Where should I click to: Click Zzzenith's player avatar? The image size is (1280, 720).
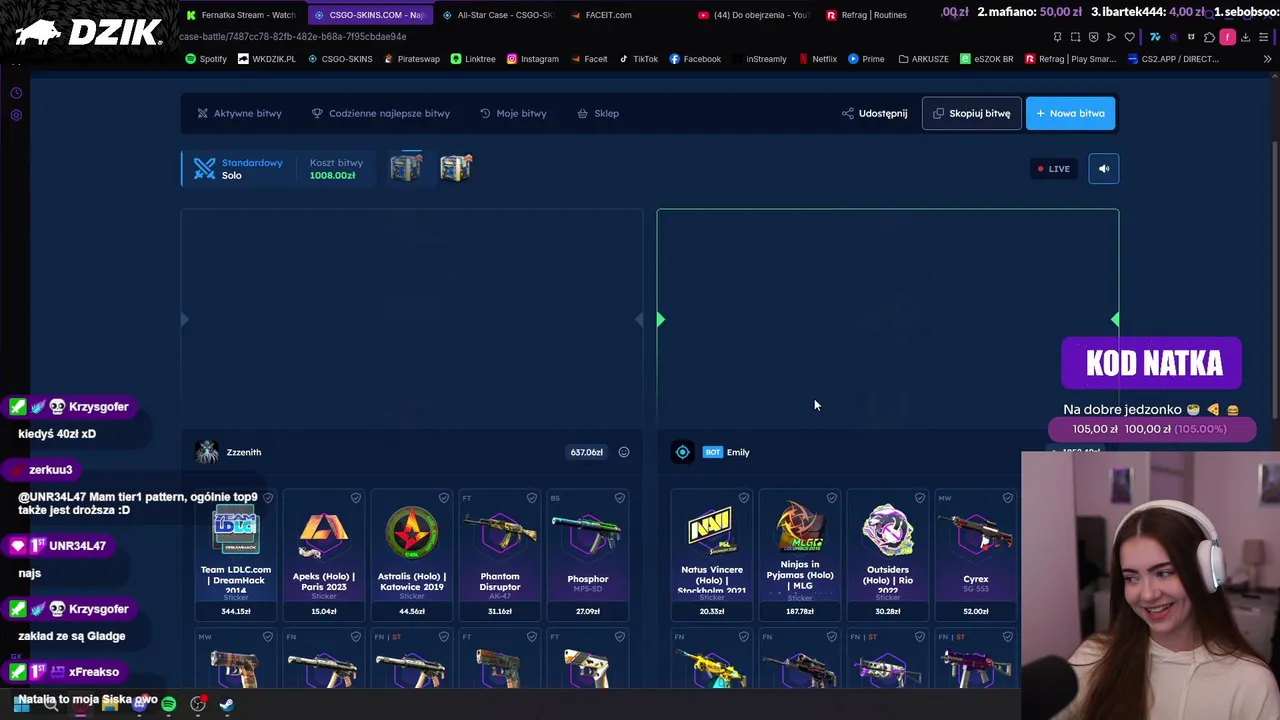coord(207,452)
